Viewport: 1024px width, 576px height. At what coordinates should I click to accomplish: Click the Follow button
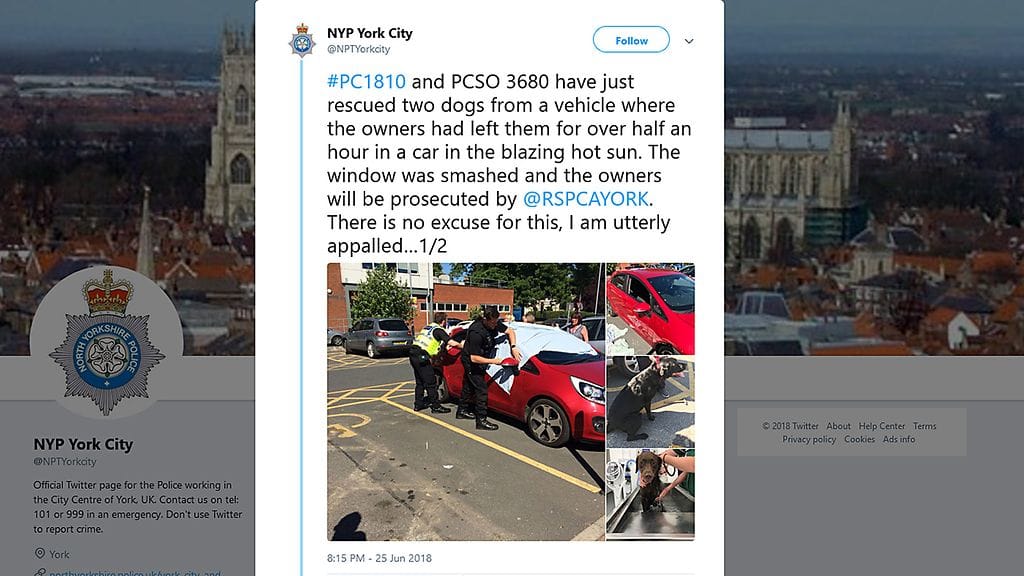coord(631,40)
